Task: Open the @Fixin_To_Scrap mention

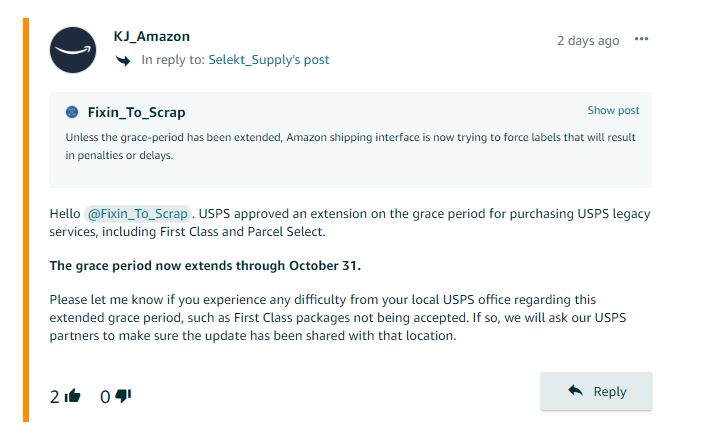Action: 138,214
